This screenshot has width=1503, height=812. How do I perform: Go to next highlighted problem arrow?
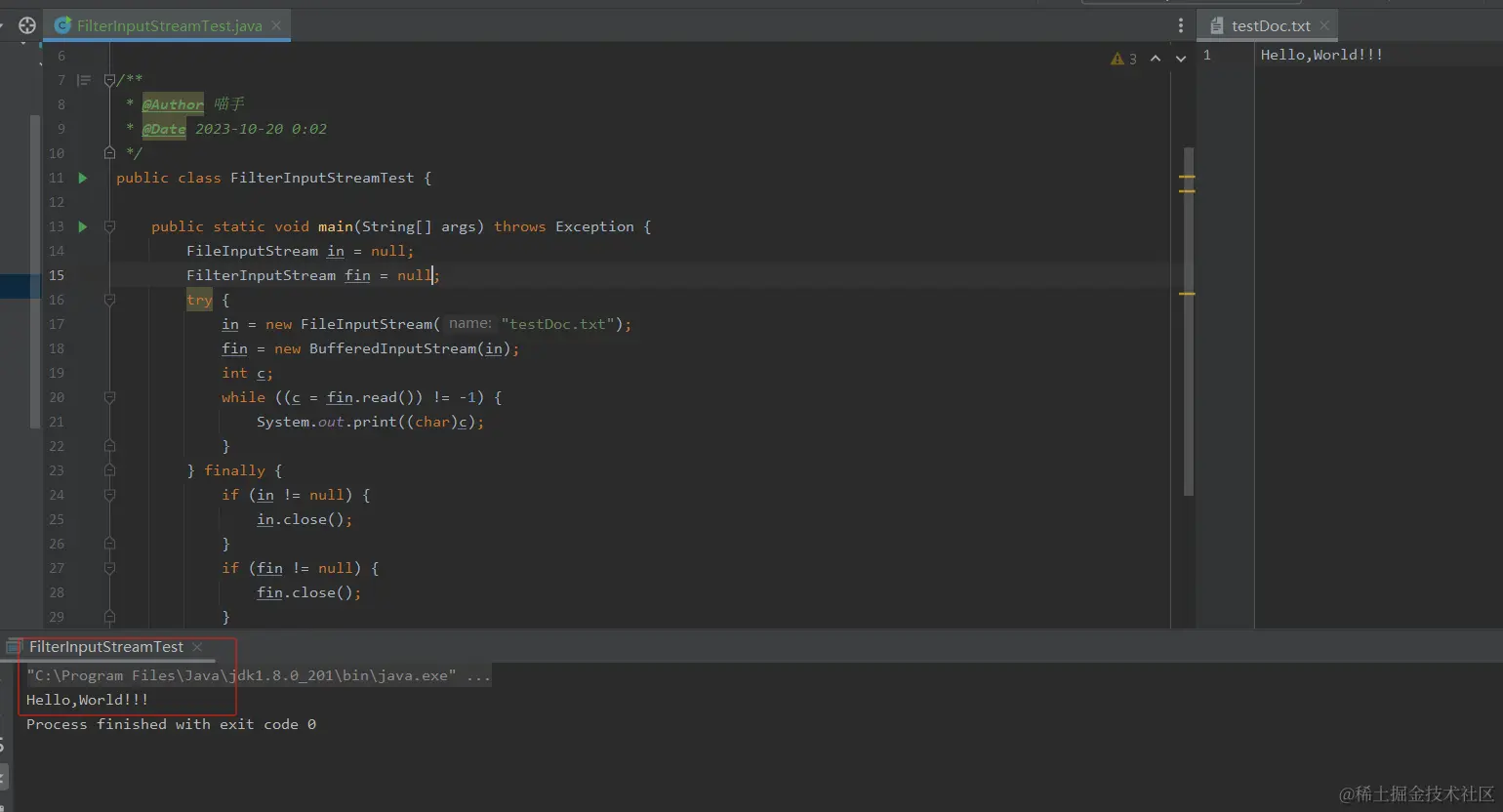pyautogui.click(x=1181, y=59)
